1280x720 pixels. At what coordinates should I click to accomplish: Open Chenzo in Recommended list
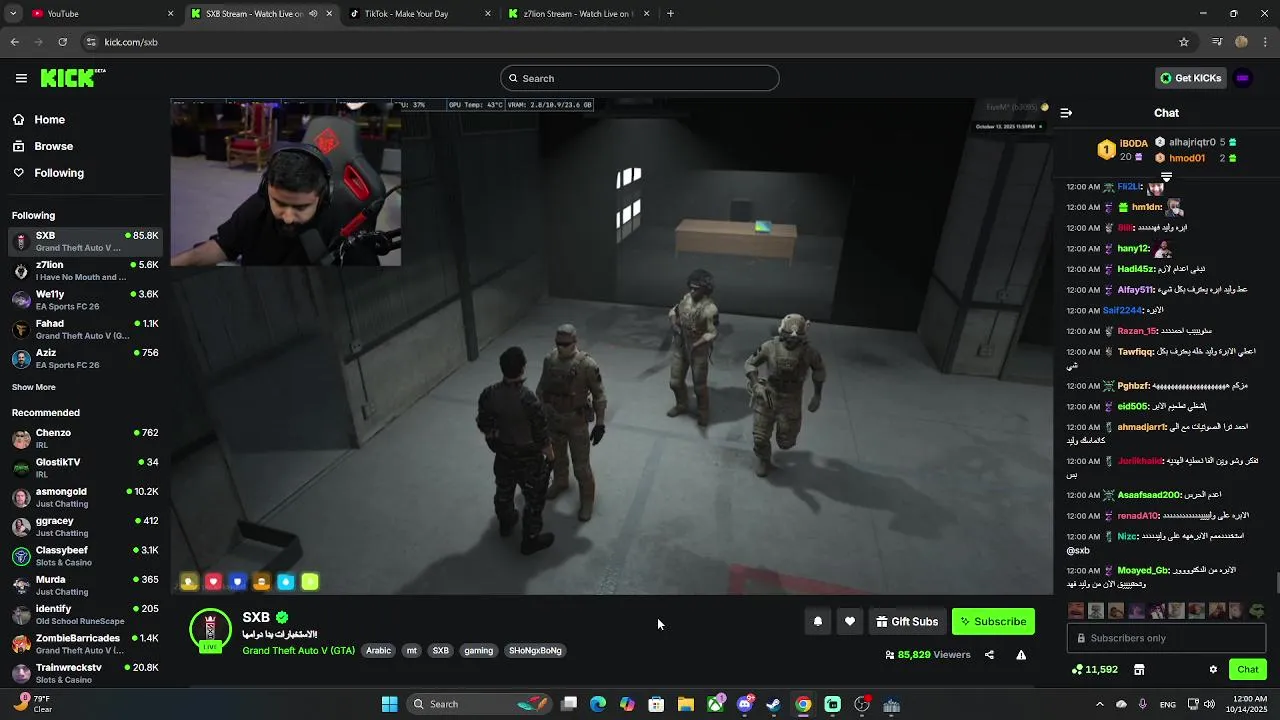[85, 439]
